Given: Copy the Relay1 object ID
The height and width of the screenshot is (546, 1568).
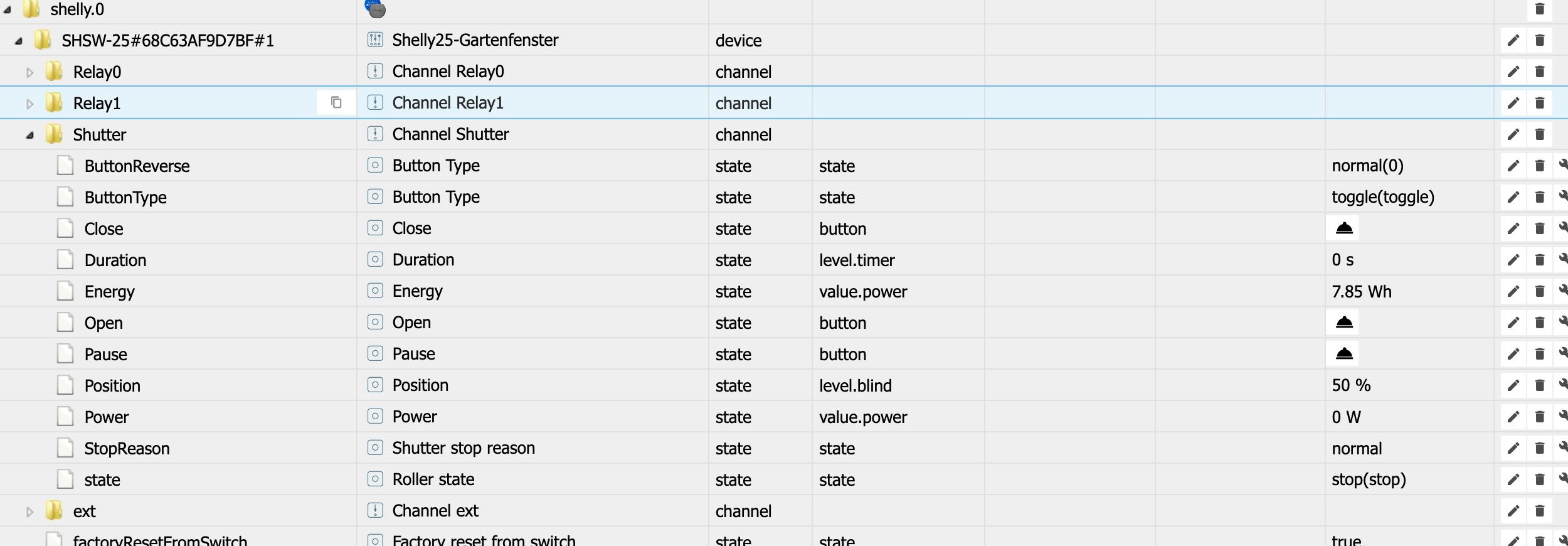Looking at the screenshot, I should click(336, 102).
